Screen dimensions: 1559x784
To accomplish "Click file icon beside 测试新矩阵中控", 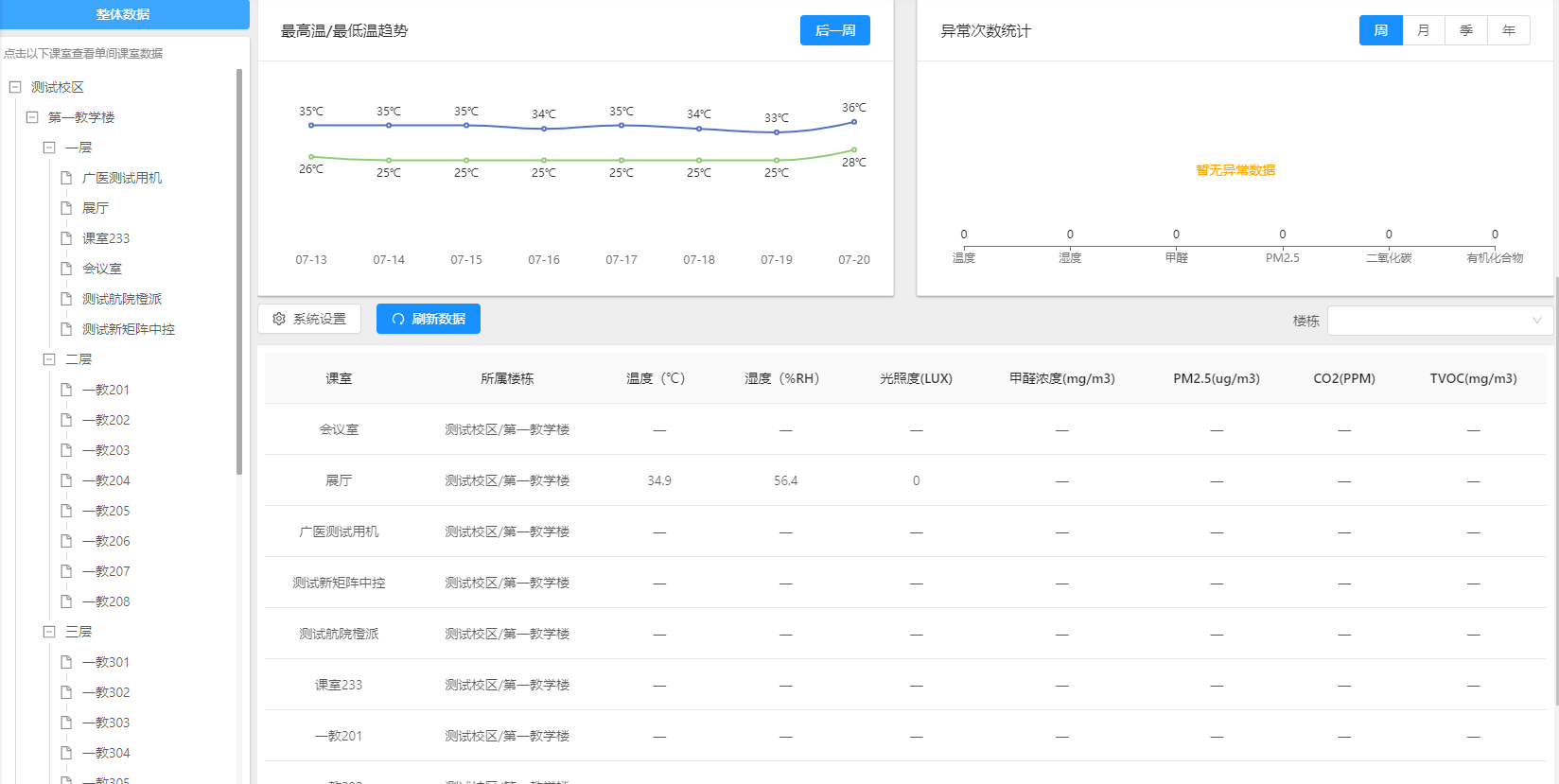I will pyautogui.click(x=66, y=329).
